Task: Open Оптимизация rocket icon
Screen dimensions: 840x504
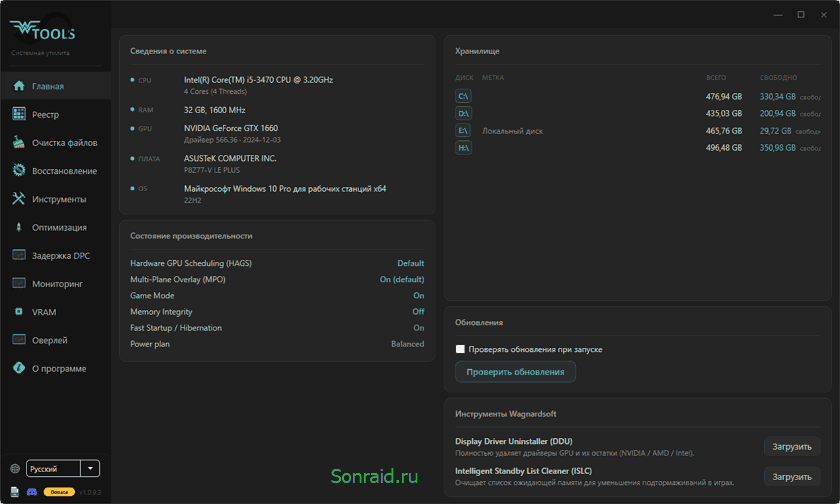Action: (x=19, y=227)
